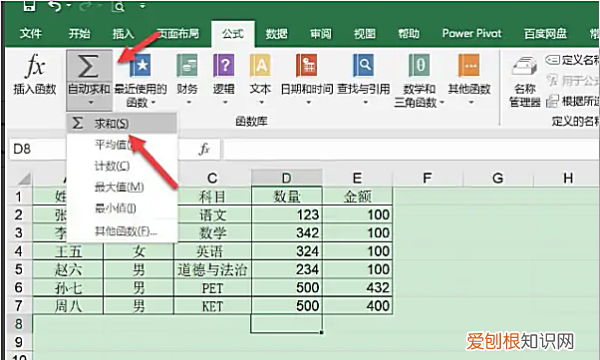Screen dimensions: 600x360
Task: Open the File (文件) tab
Action: 31,34
